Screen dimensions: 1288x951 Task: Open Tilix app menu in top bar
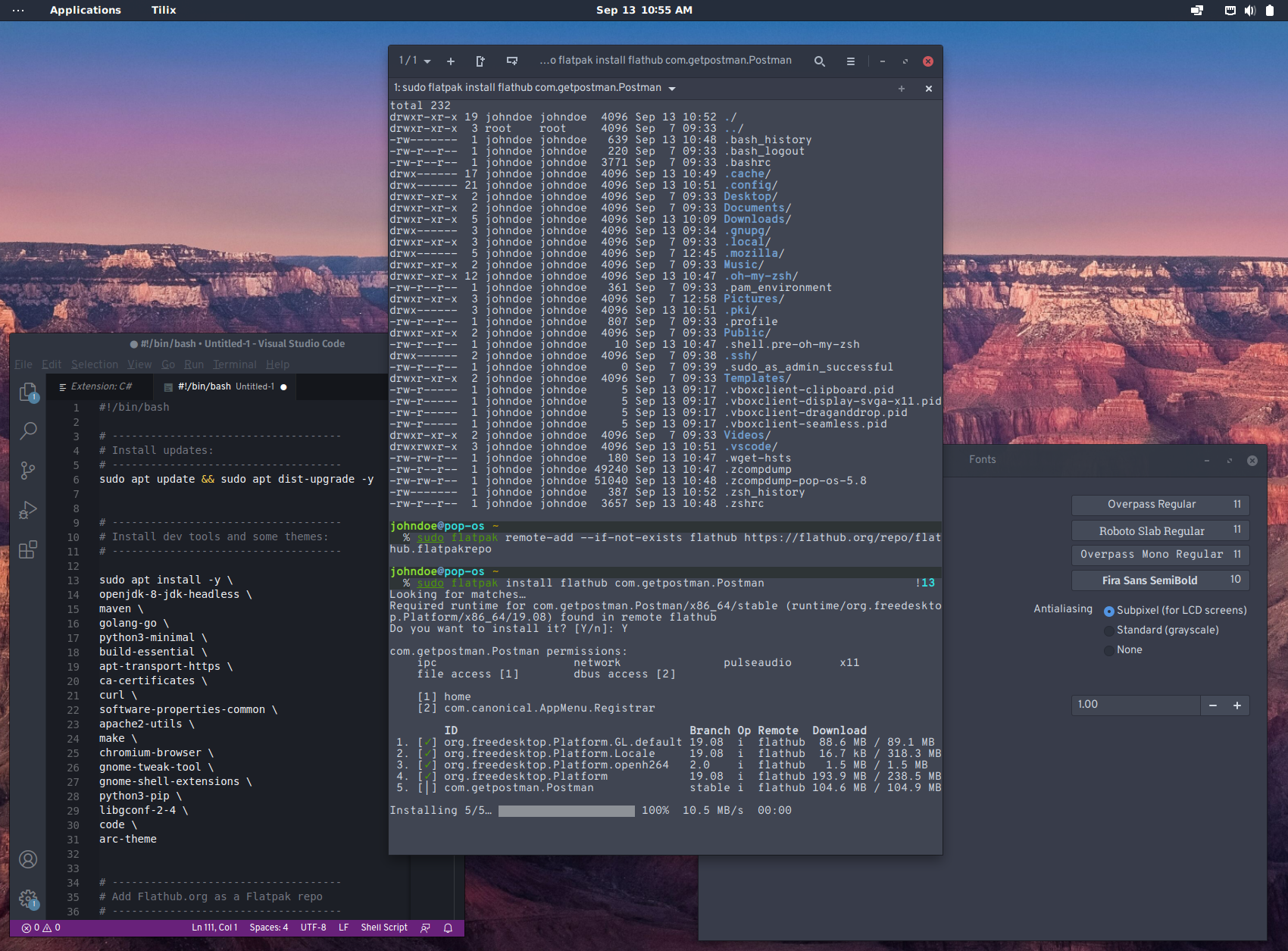[164, 10]
